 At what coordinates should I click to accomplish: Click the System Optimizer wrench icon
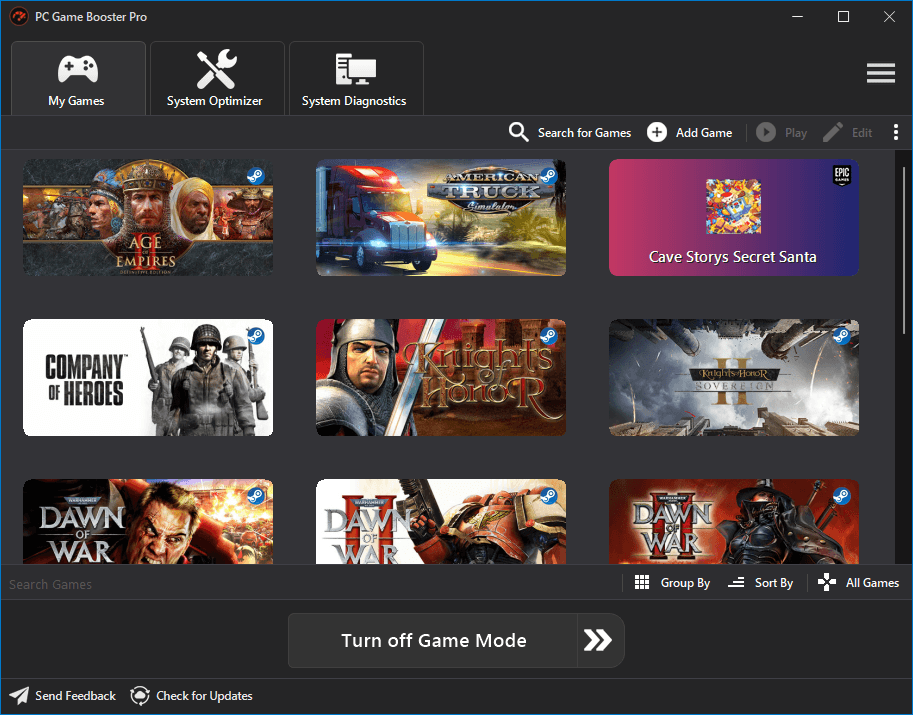click(217, 69)
